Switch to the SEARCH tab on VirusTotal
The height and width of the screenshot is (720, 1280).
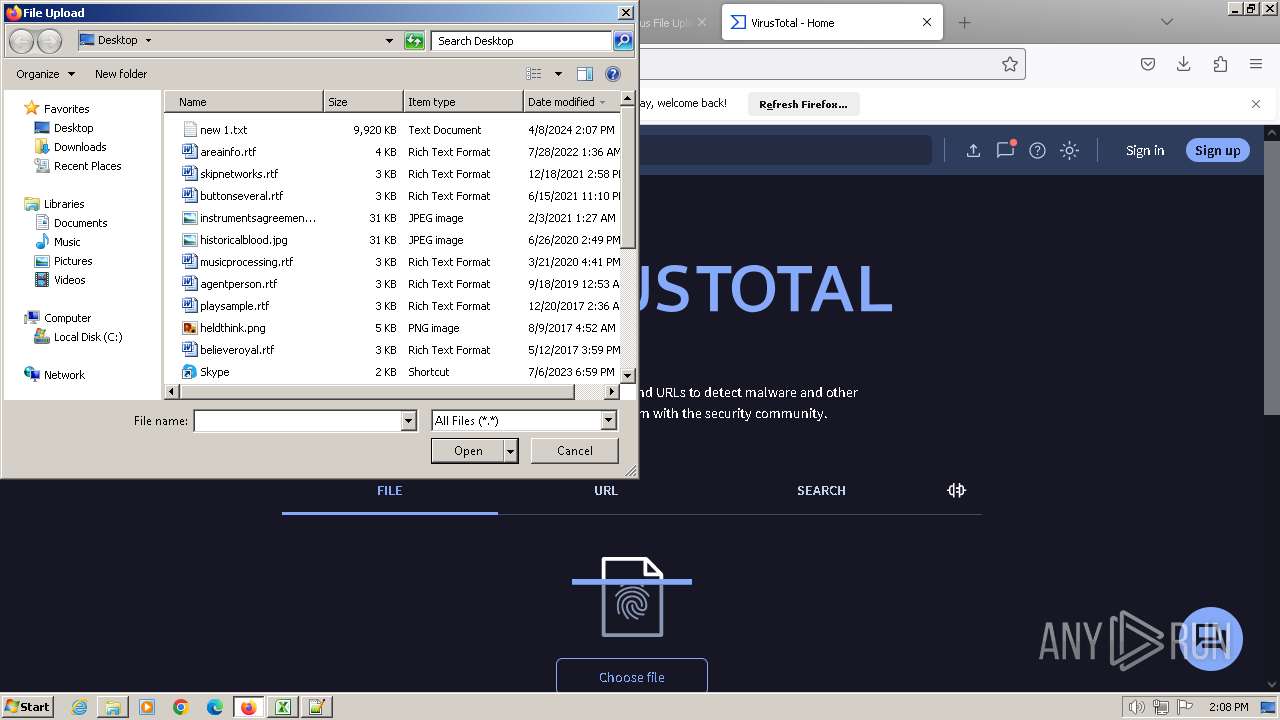coord(821,490)
